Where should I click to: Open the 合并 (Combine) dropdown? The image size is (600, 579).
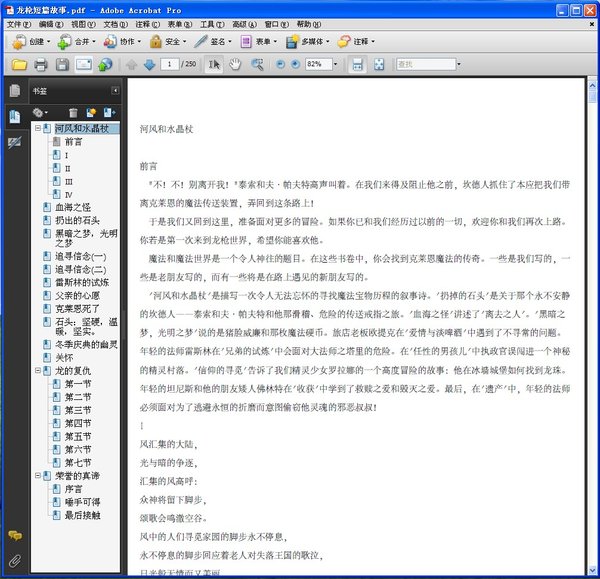click(x=77, y=41)
